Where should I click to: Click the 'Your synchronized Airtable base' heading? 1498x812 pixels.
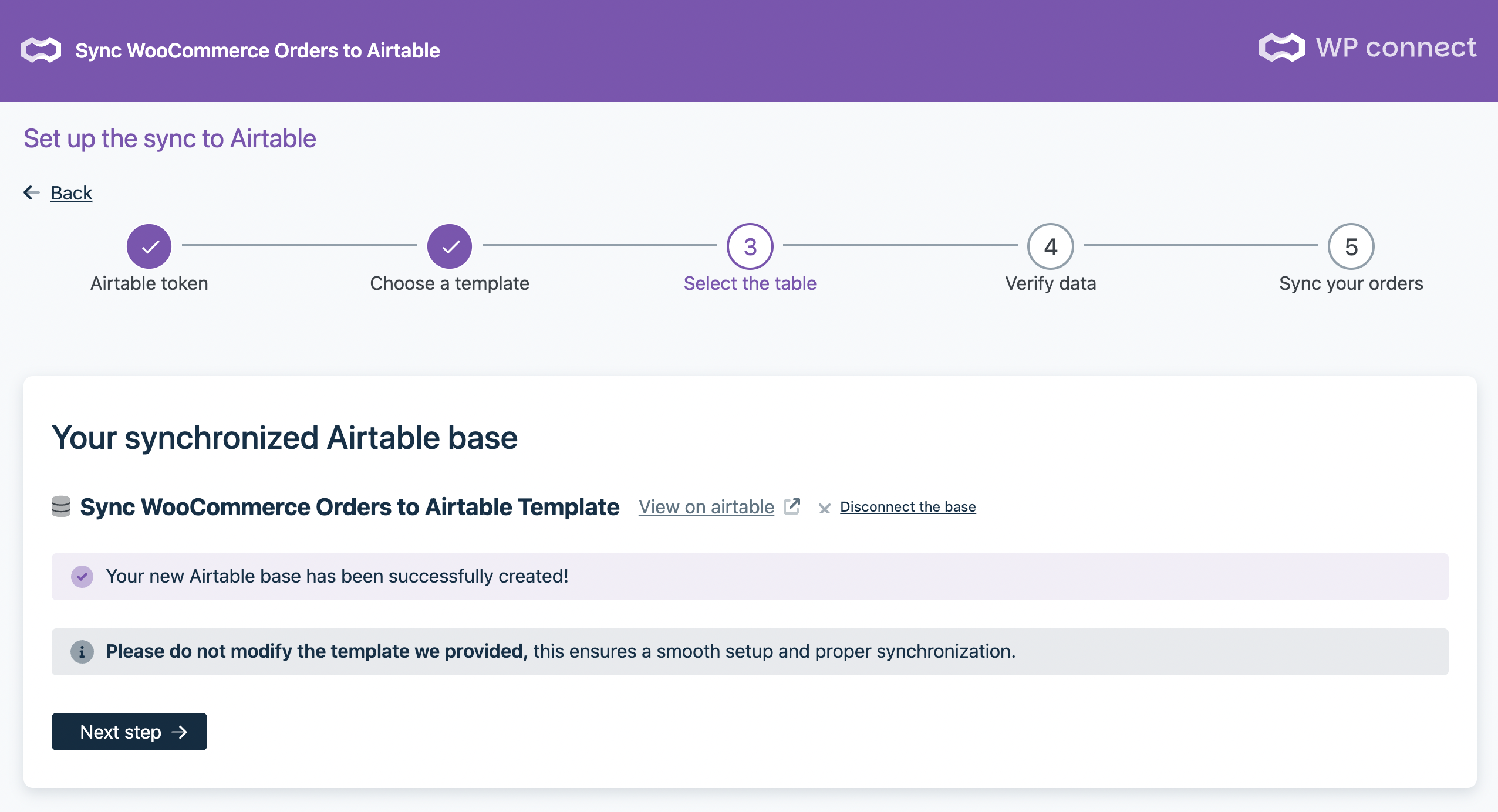tap(285, 438)
